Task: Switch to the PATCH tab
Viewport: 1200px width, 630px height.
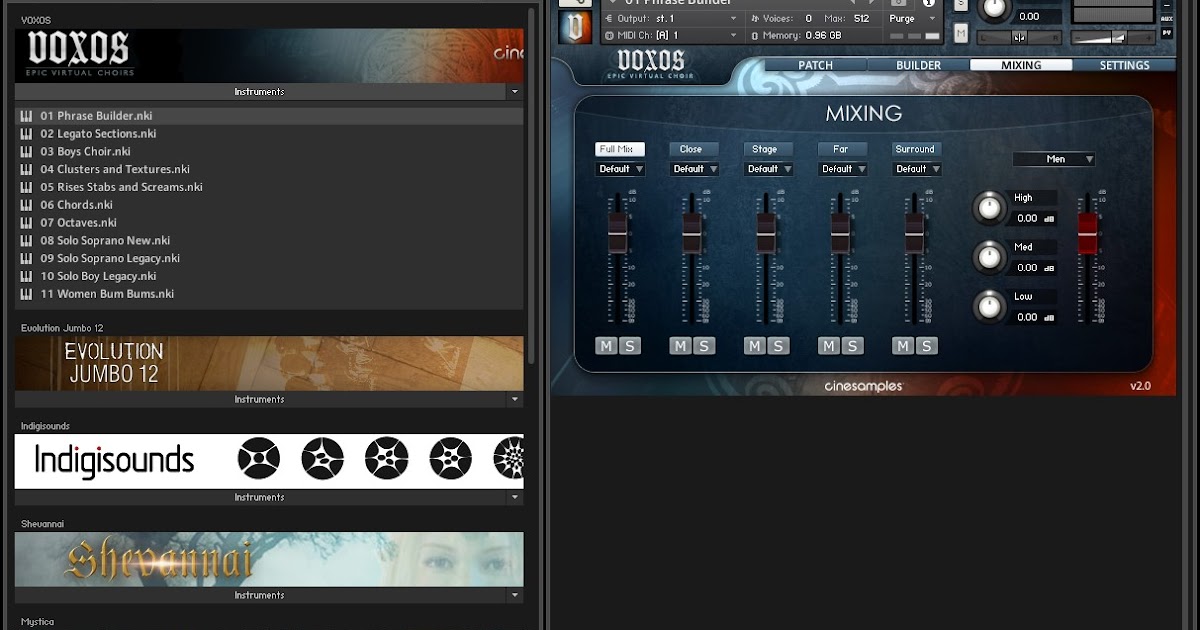Action: coord(815,65)
